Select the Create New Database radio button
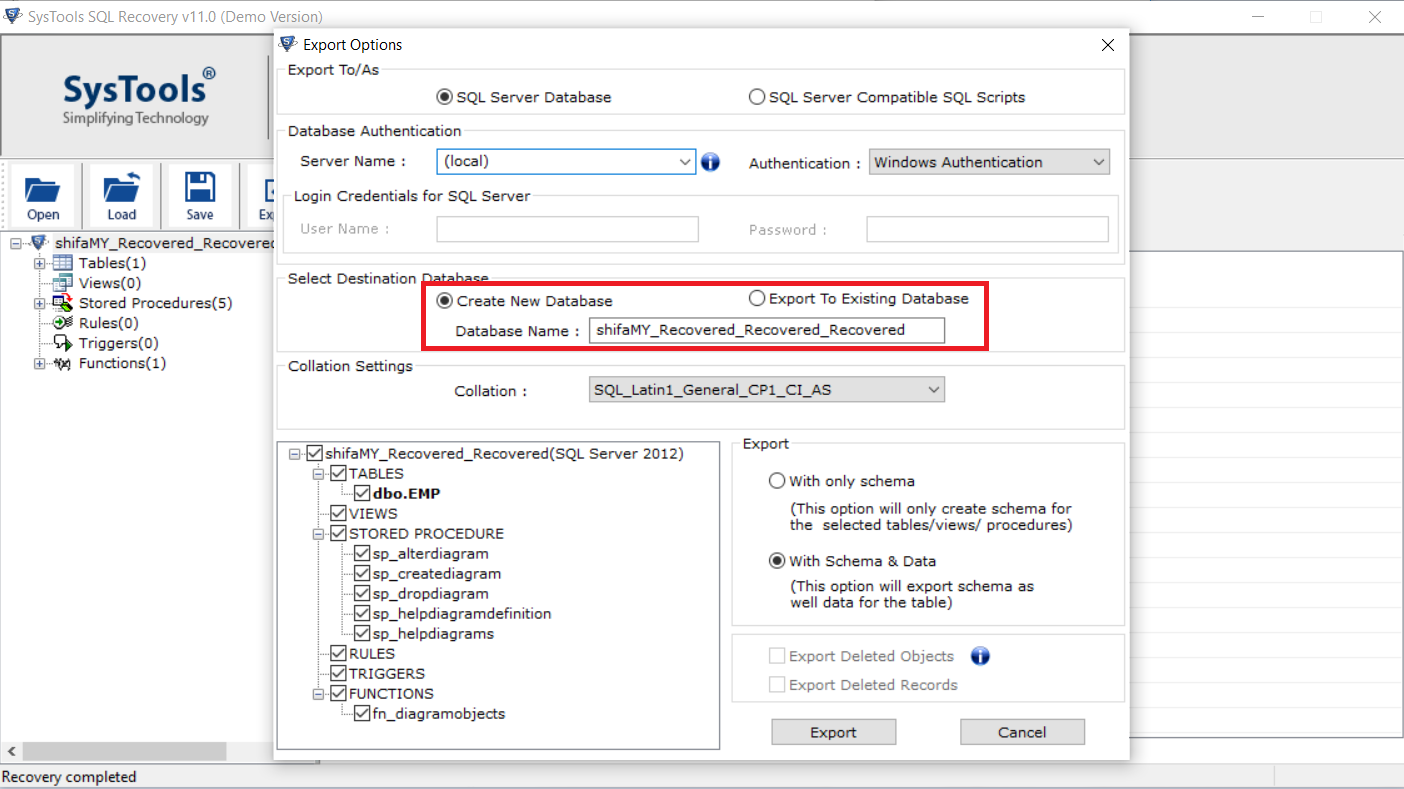This screenshot has height=789, width=1404. click(x=445, y=300)
